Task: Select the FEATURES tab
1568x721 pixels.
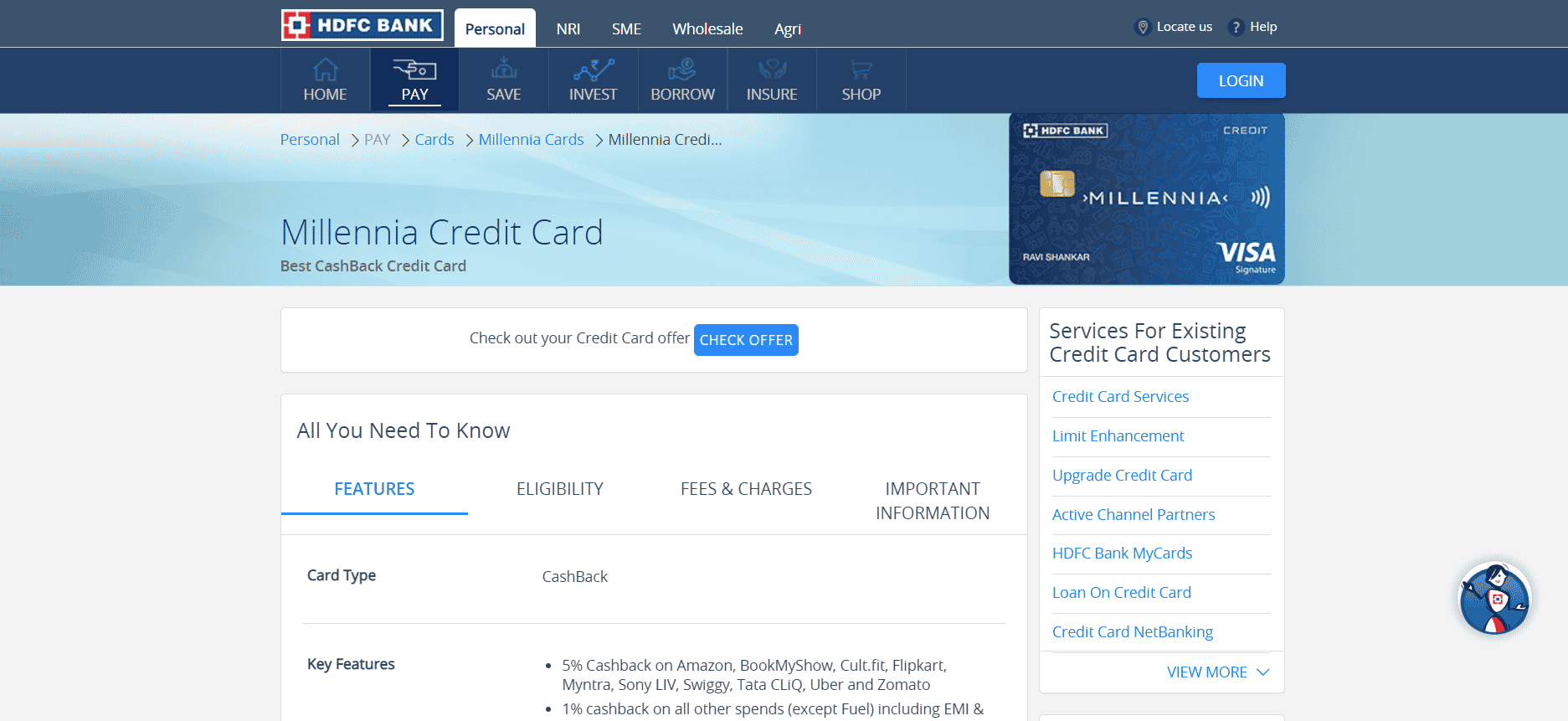Action: coord(374,489)
